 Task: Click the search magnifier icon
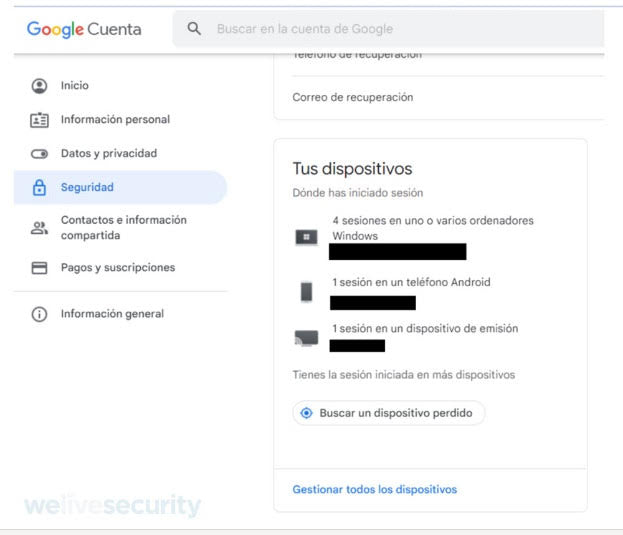pyautogui.click(x=195, y=29)
